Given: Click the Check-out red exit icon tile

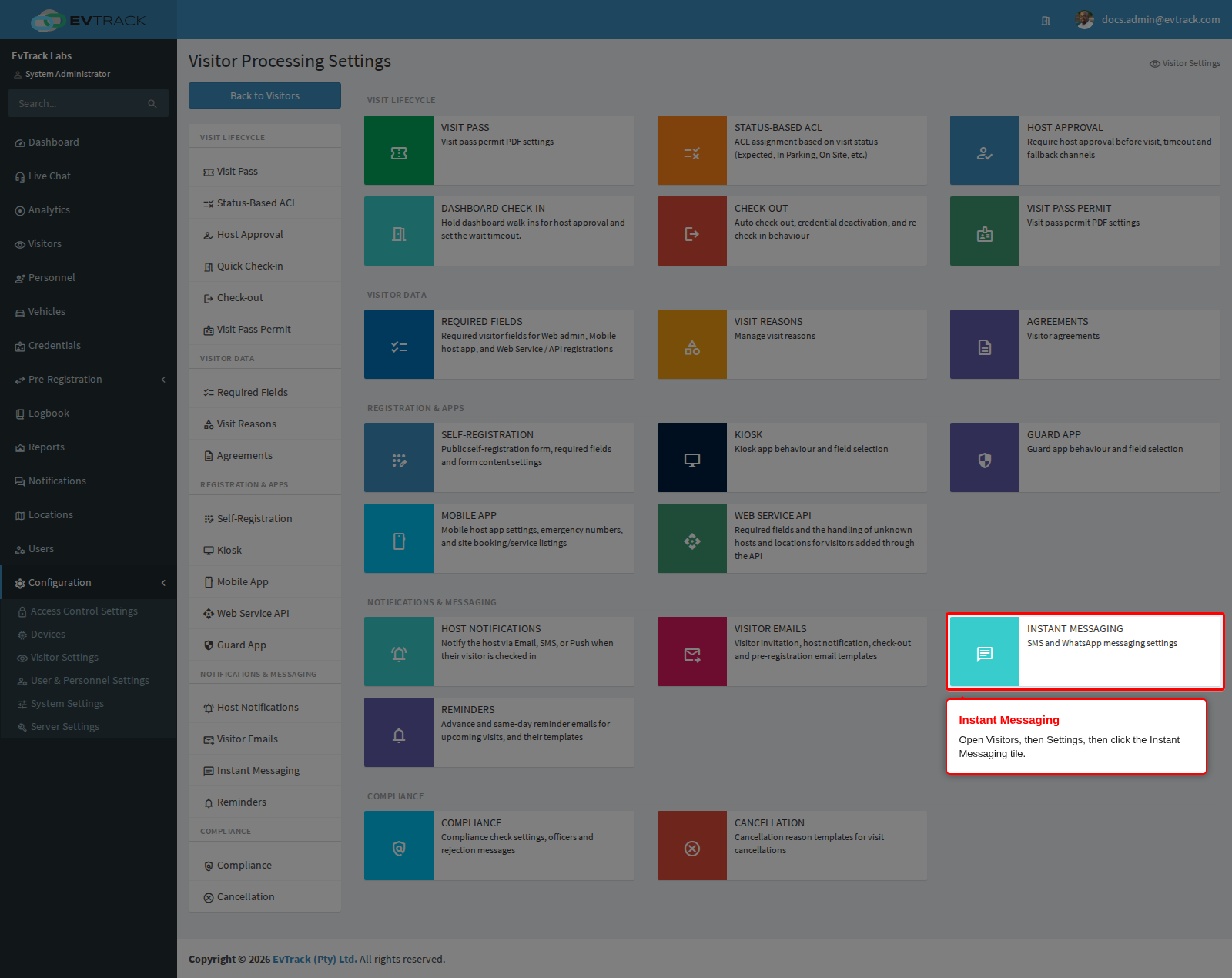Looking at the screenshot, I should (x=692, y=231).
